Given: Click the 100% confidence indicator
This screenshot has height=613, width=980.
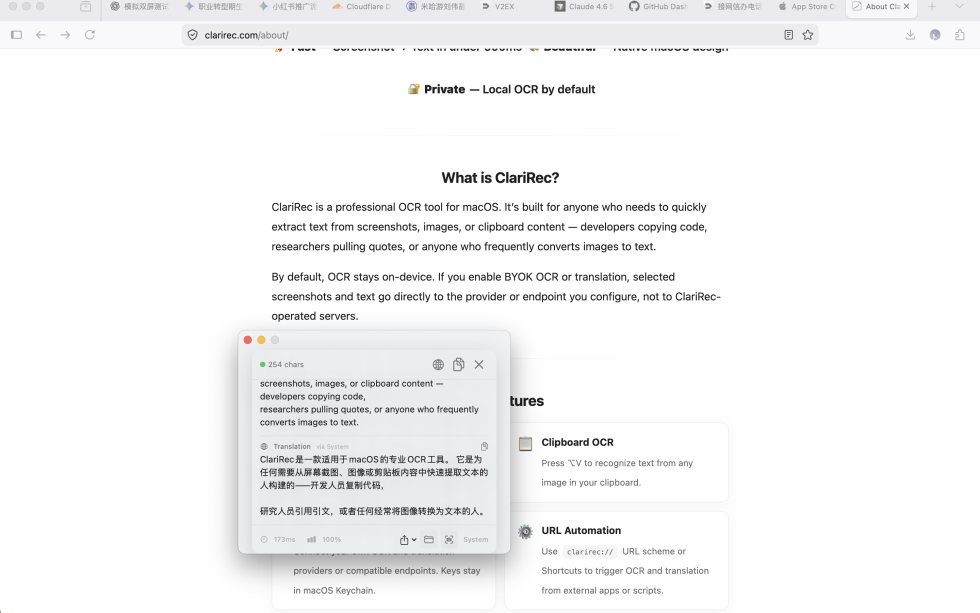Looking at the screenshot, I should (x=324, y=539).
